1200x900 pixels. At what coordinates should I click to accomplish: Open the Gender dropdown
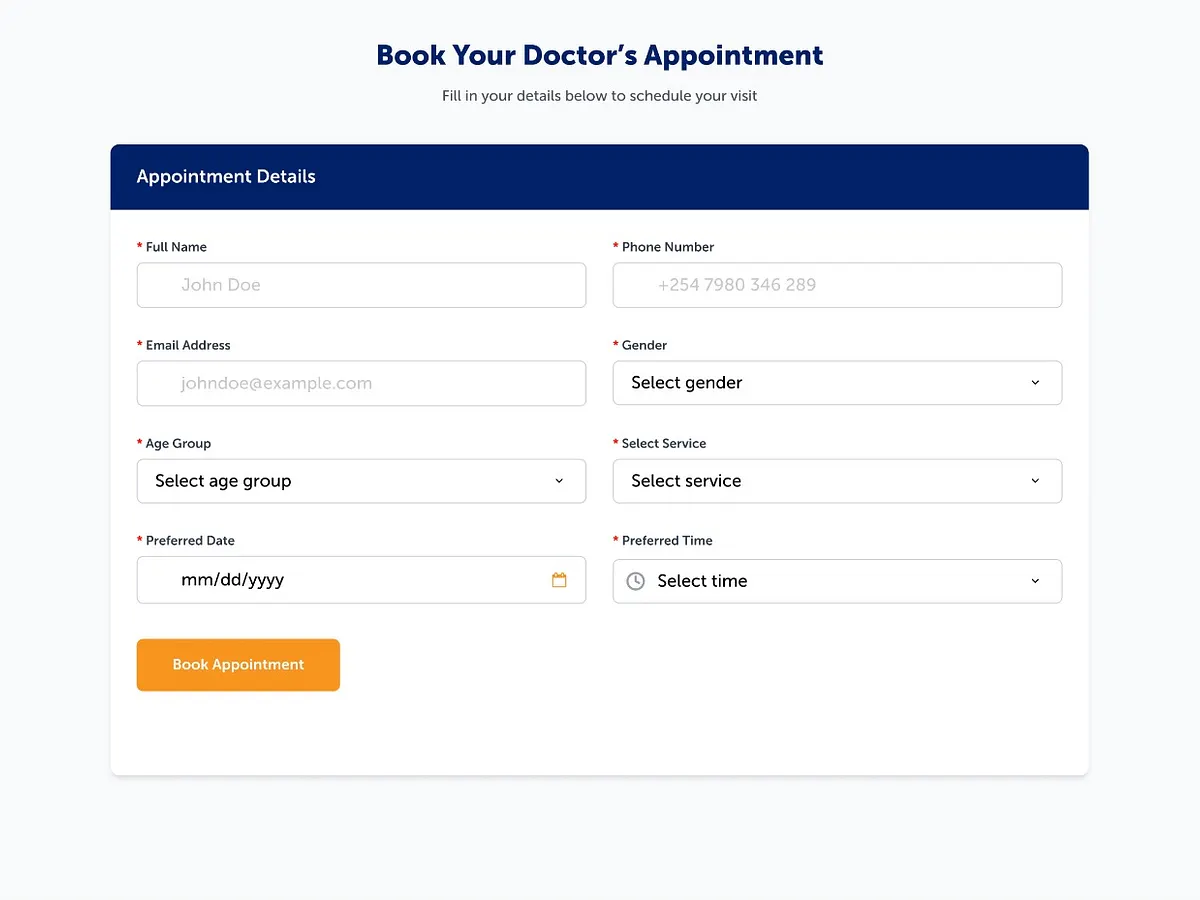pos(837,383)
